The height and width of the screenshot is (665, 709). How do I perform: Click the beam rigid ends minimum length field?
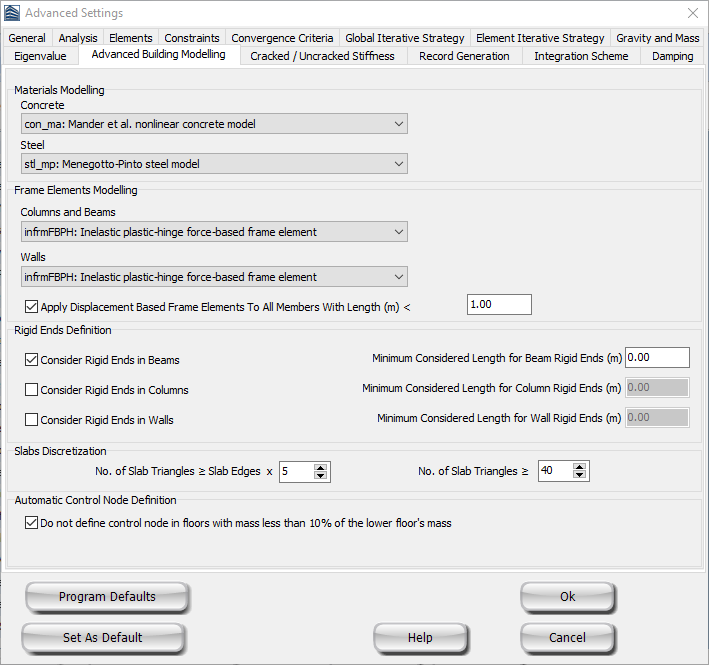click(x=657, y=358)
